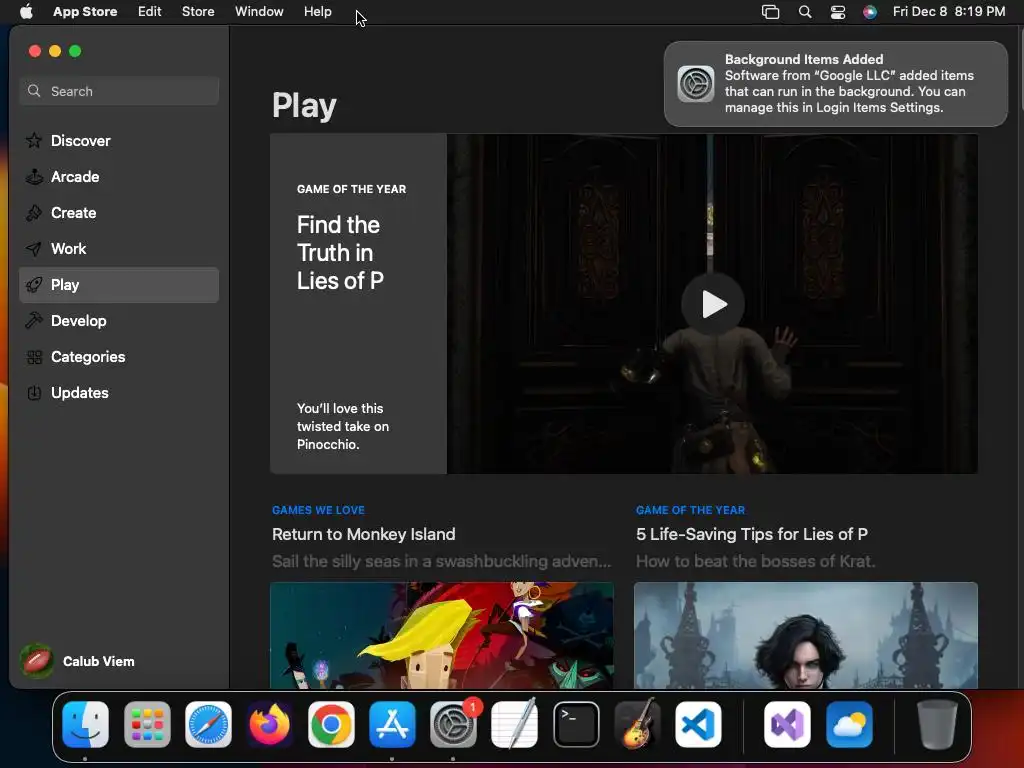Click the GAMES WE LOVE label

point(318,510)
